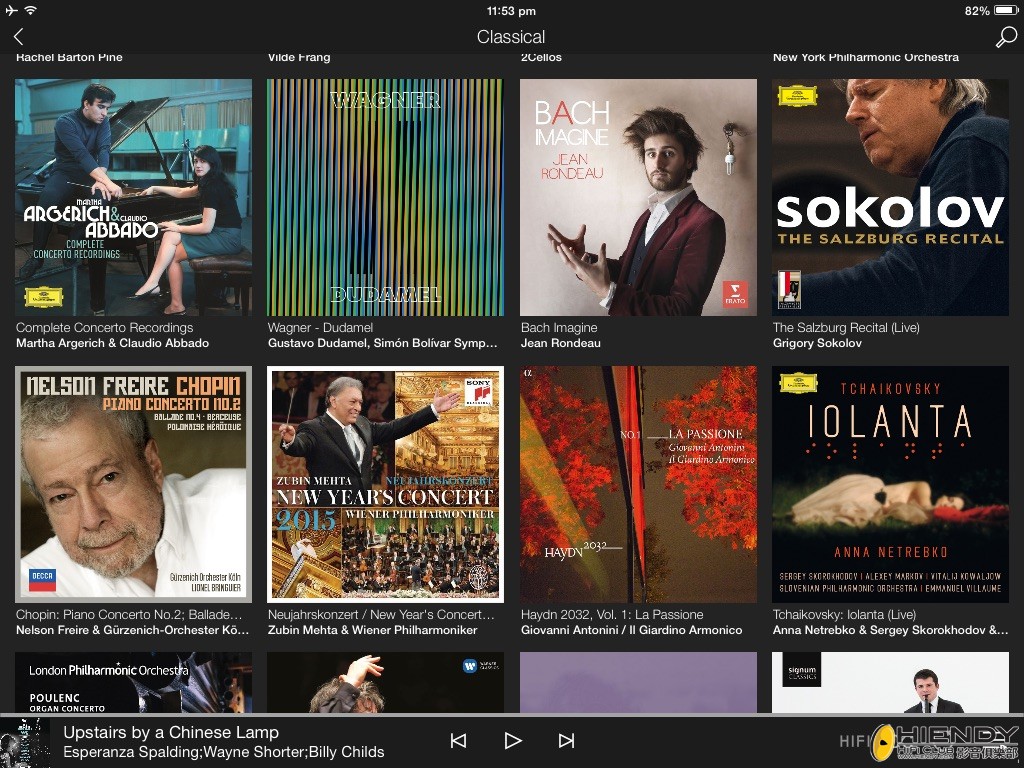The image size is (1024, 768).
Task: Select the Wagner Dudamel album cover
Action: [x=385, y=198]
